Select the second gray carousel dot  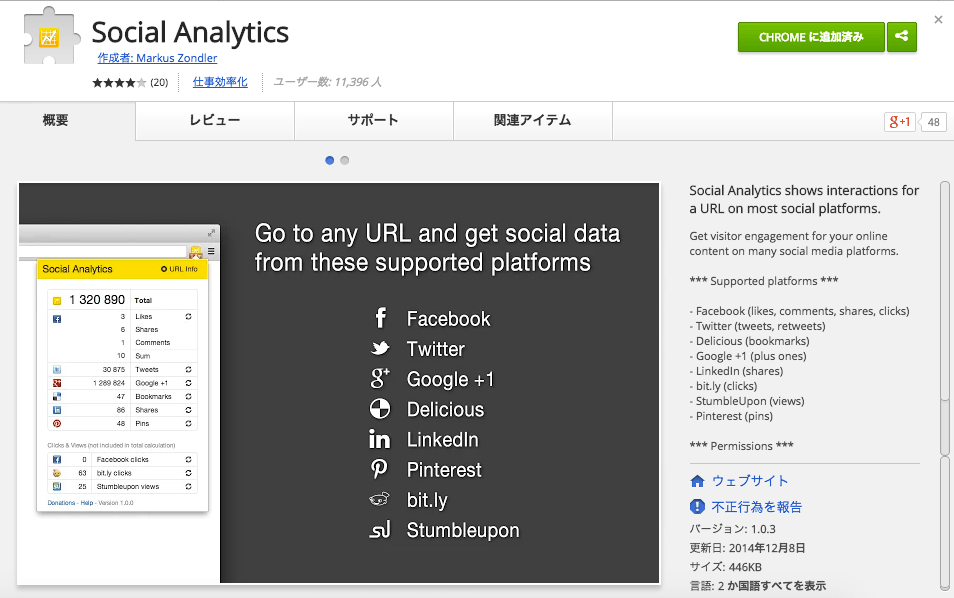(x=344, y=161)
